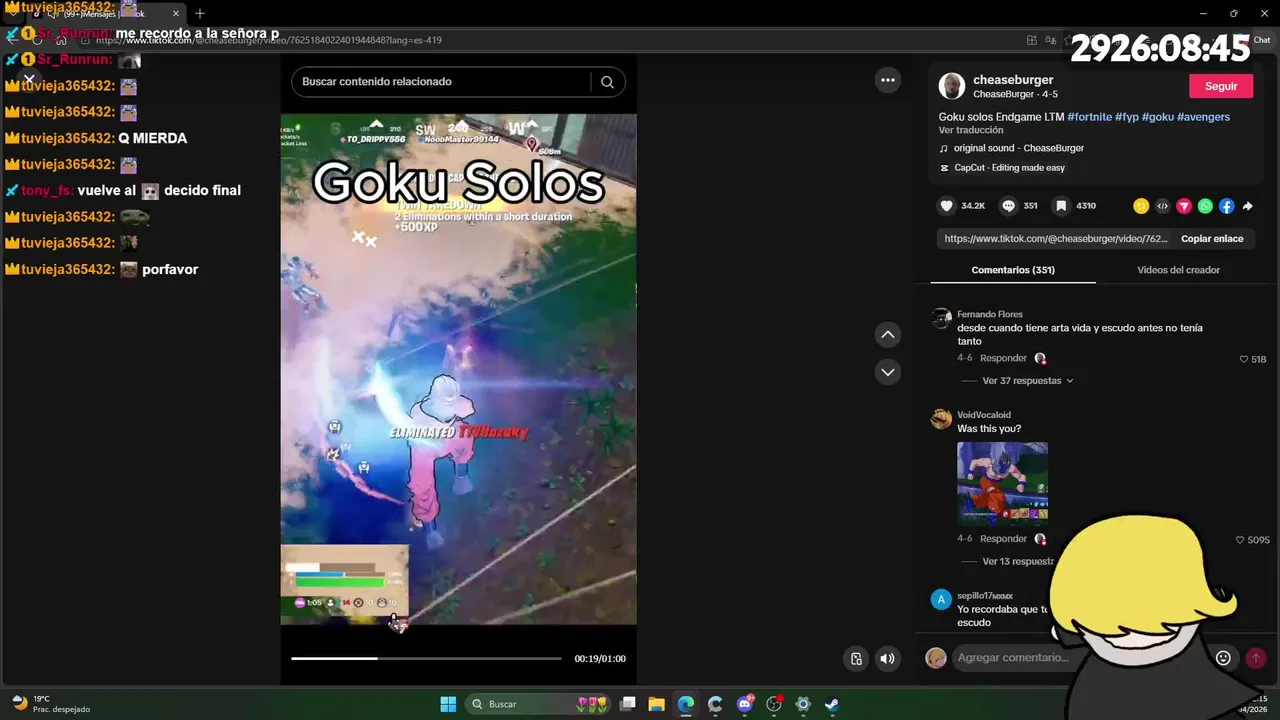This screenshot has height=720, width=1280.
Task: Copy link with Copiar enlace
Action: pos(1212,239)
